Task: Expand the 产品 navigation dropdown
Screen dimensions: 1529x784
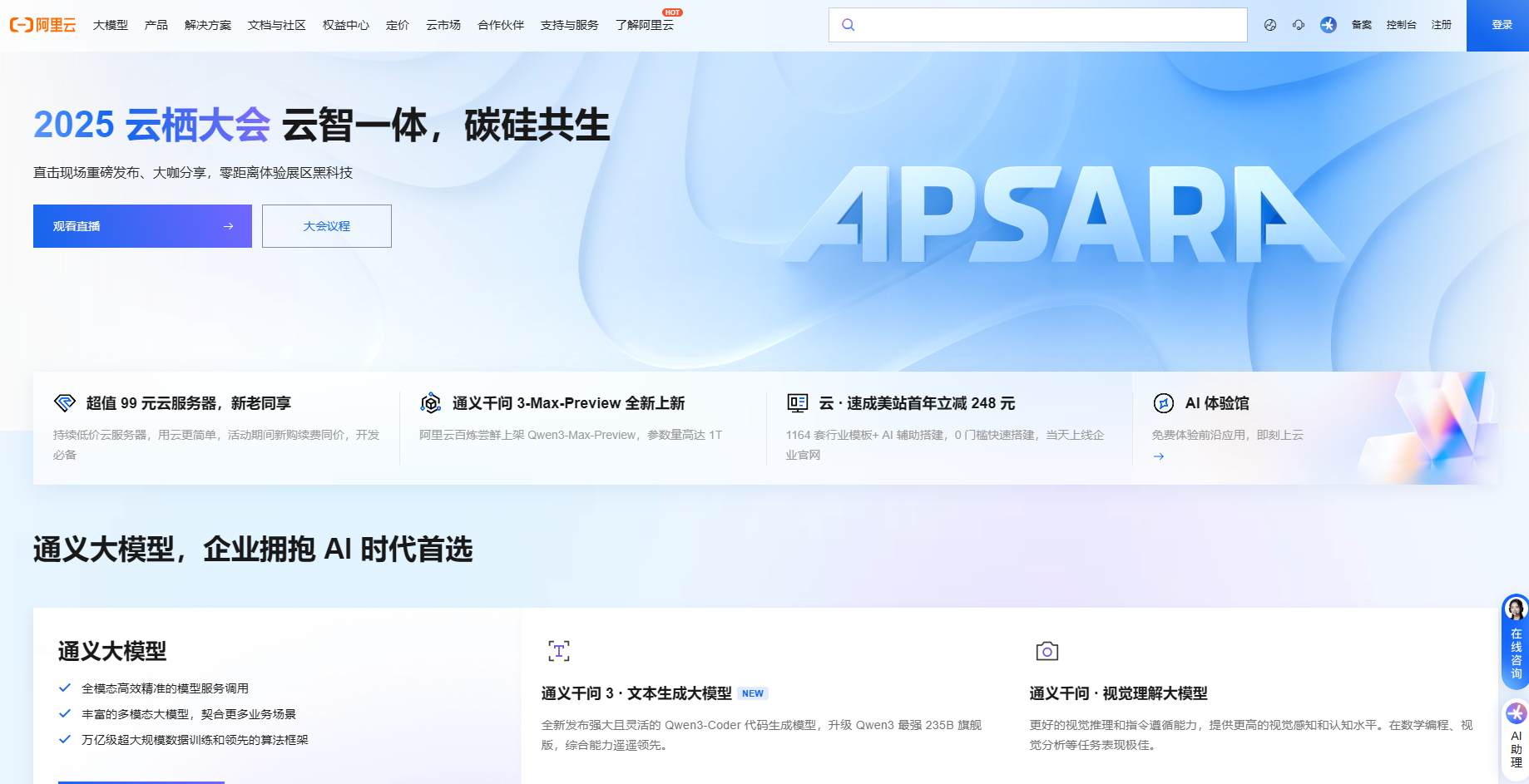Action: point(156,25)
